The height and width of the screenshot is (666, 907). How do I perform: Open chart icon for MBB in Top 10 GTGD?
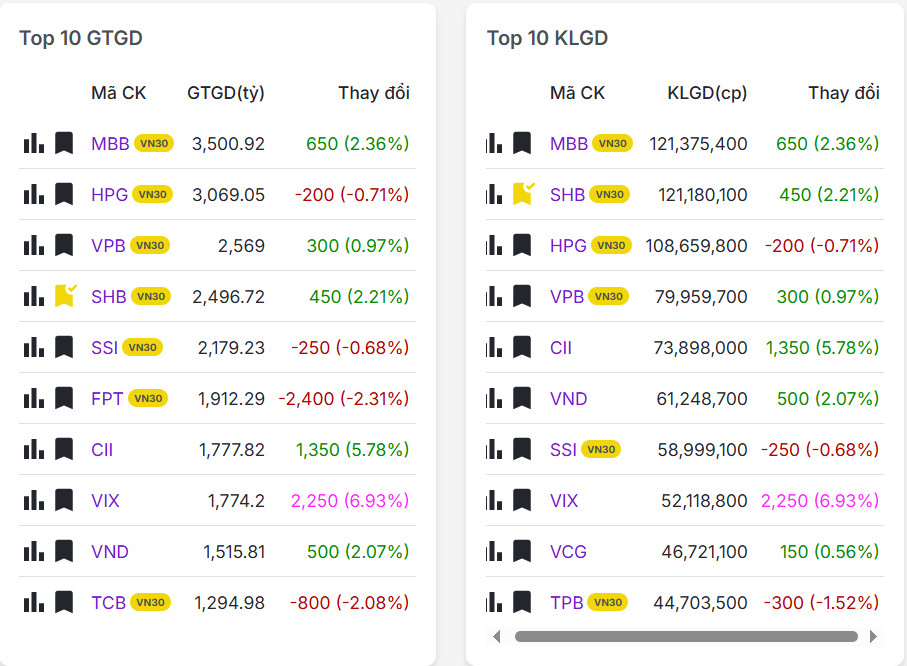(x=34, y=143)
